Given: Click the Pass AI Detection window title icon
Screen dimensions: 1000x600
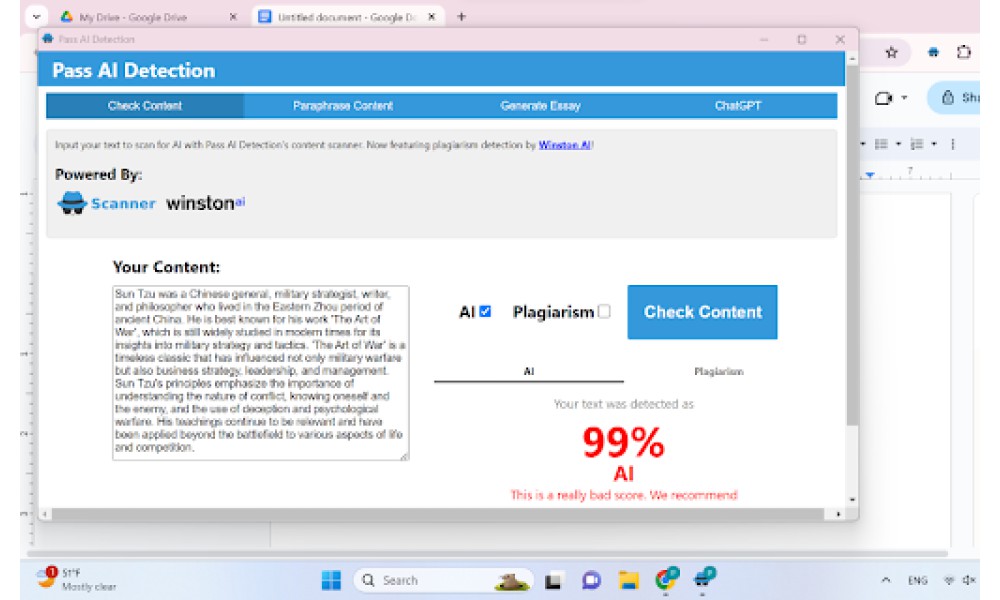Looking at the screenshot, I should pos(48,39).
